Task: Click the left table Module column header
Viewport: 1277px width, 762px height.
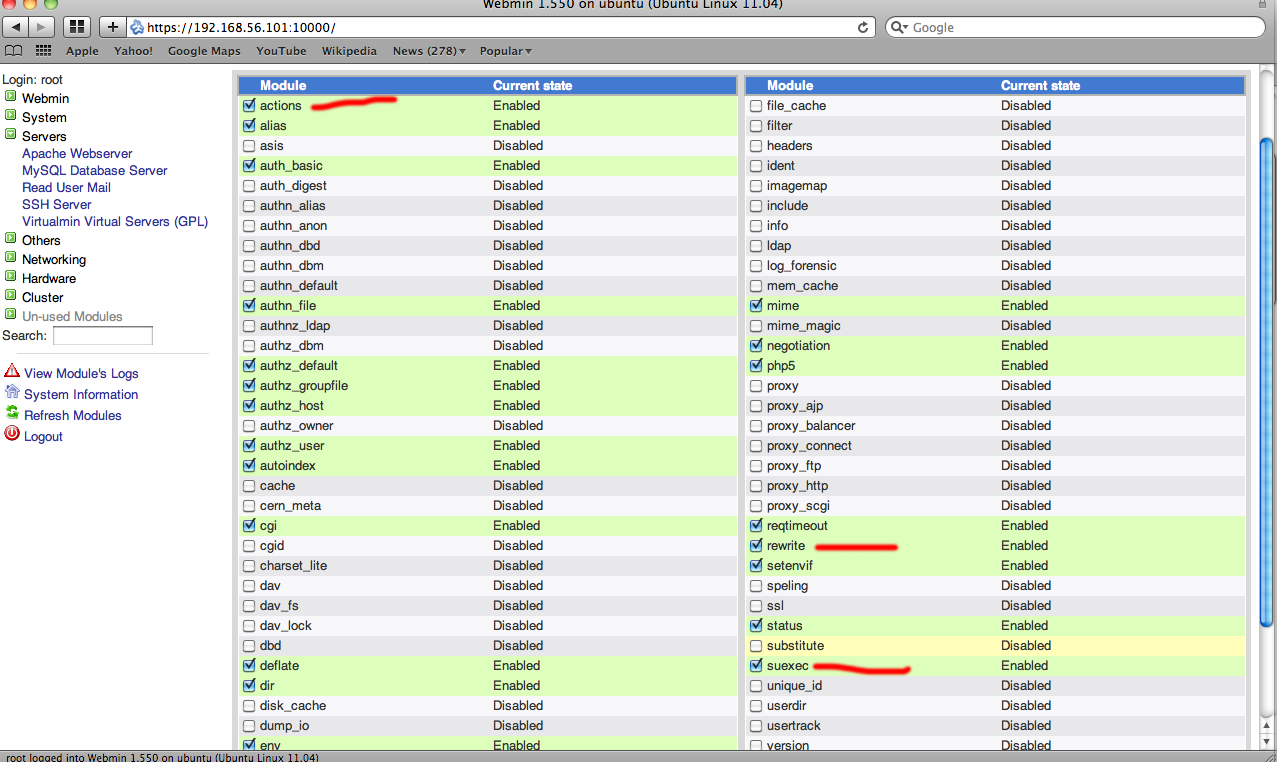Action: (x=283, y=85)
